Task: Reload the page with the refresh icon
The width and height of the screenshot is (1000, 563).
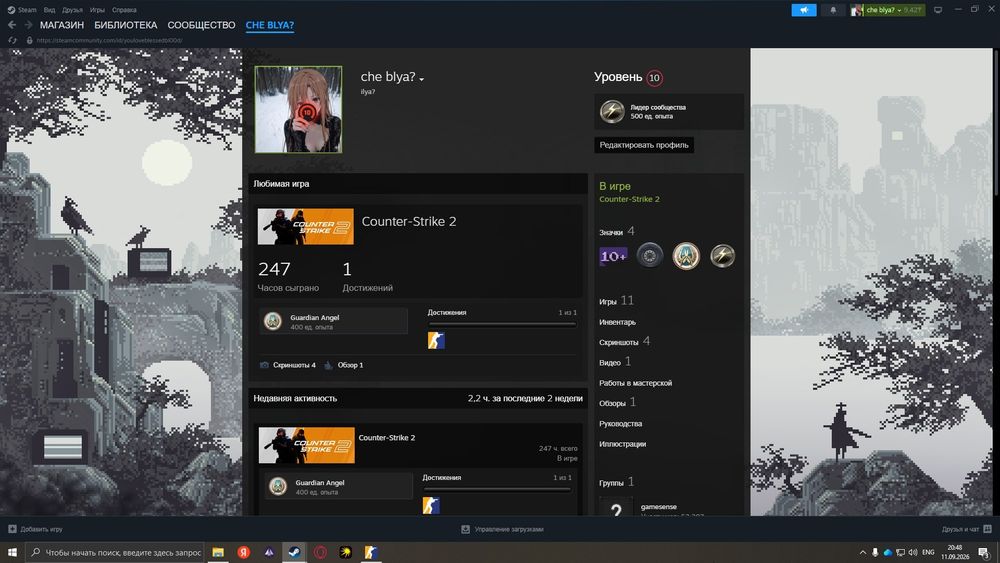Action: 12,40
